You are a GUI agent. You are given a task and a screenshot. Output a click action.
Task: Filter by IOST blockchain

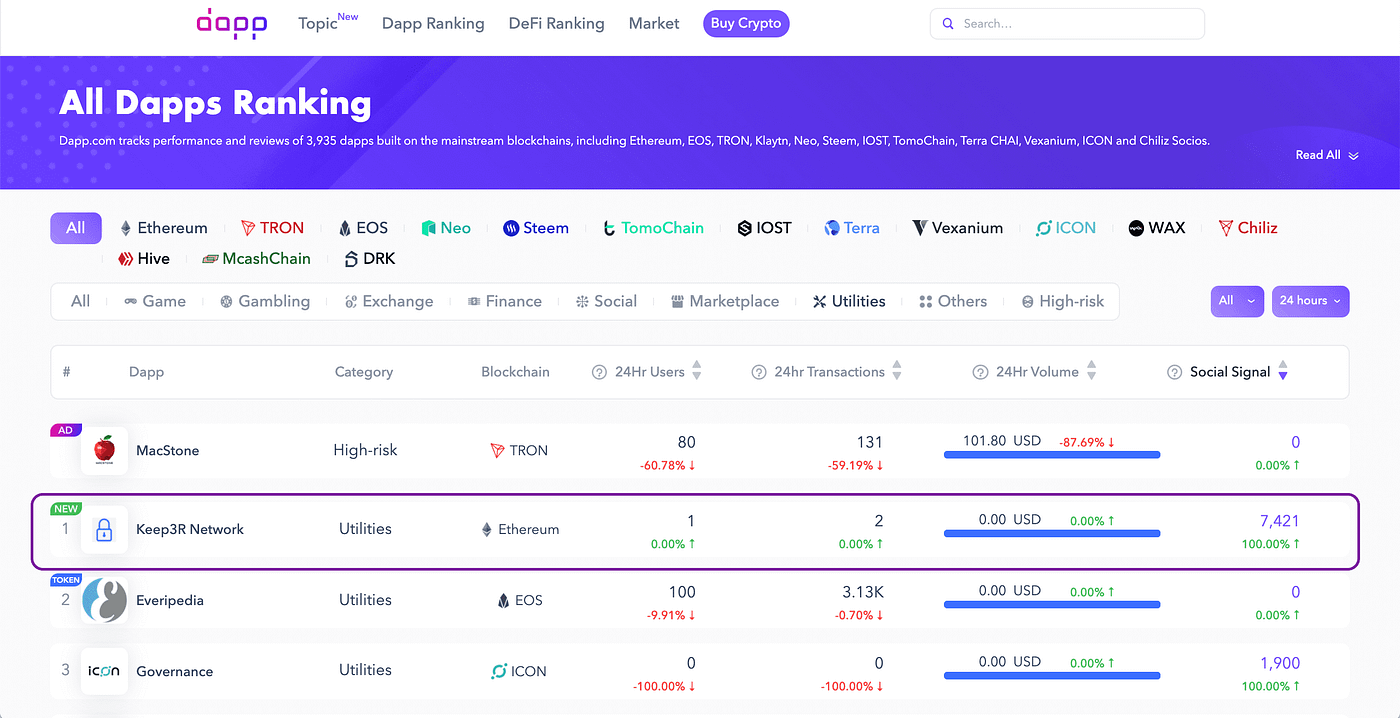pos(764,228)
